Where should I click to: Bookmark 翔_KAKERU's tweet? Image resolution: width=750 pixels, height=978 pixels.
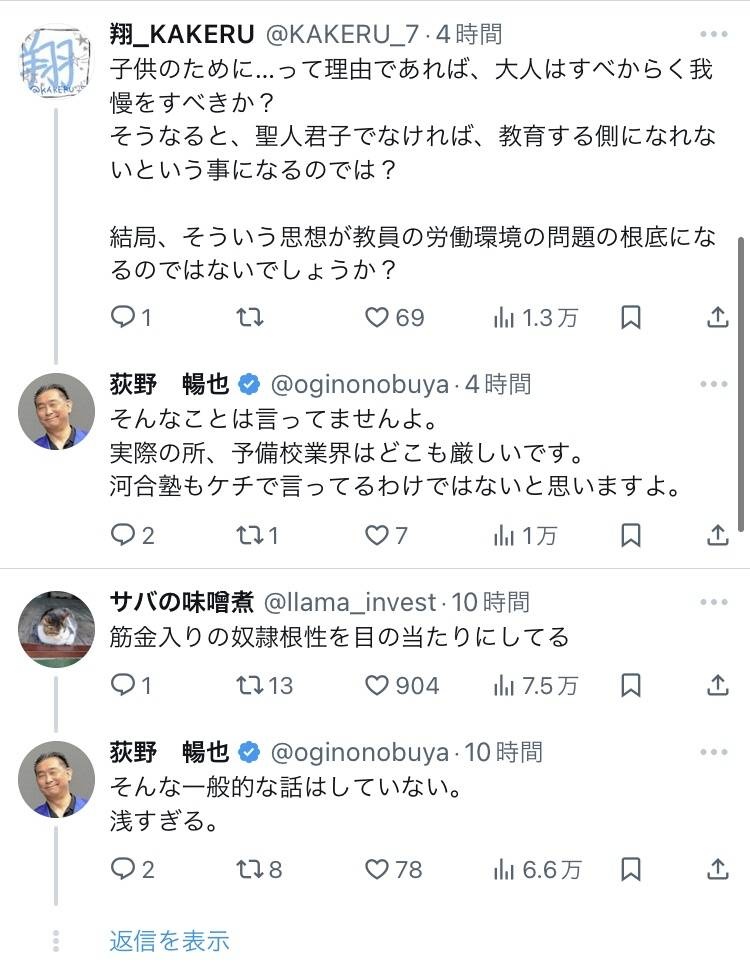pyautogui.click(x=631, y=318)
